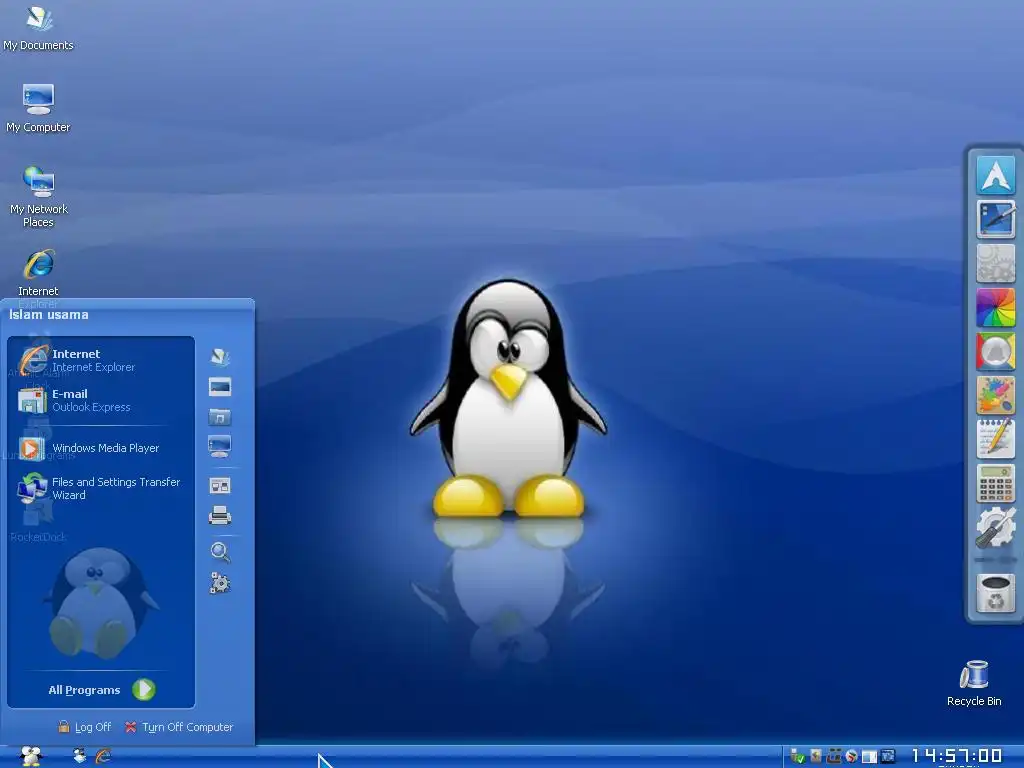Open the My Computer desktop icon
1024x768 pixels.
click(39, 108)
